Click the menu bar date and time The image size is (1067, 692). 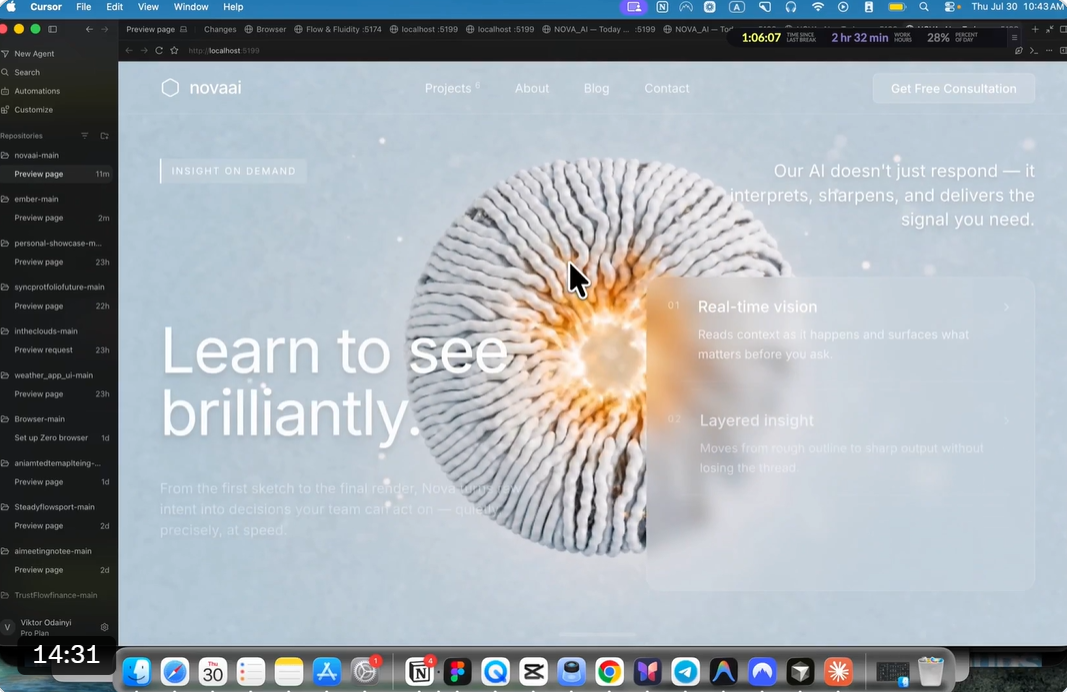(1018, 7)
